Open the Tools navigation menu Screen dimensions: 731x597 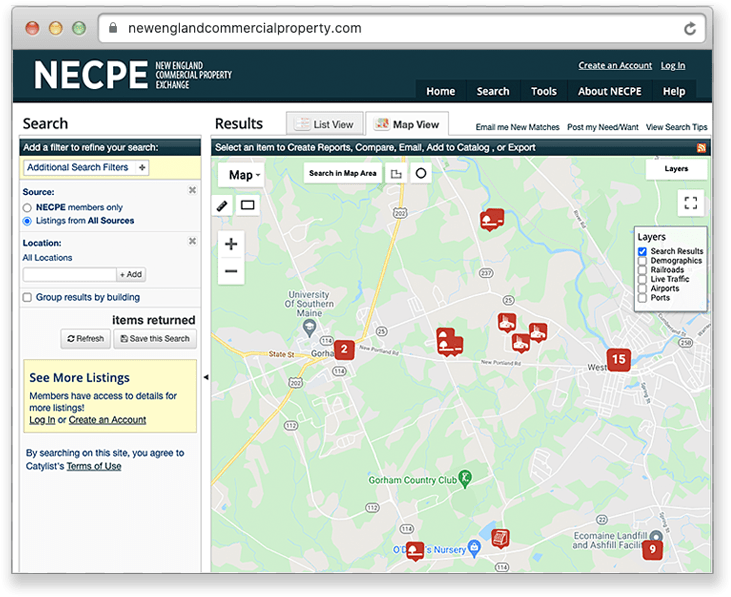[544, 91]
